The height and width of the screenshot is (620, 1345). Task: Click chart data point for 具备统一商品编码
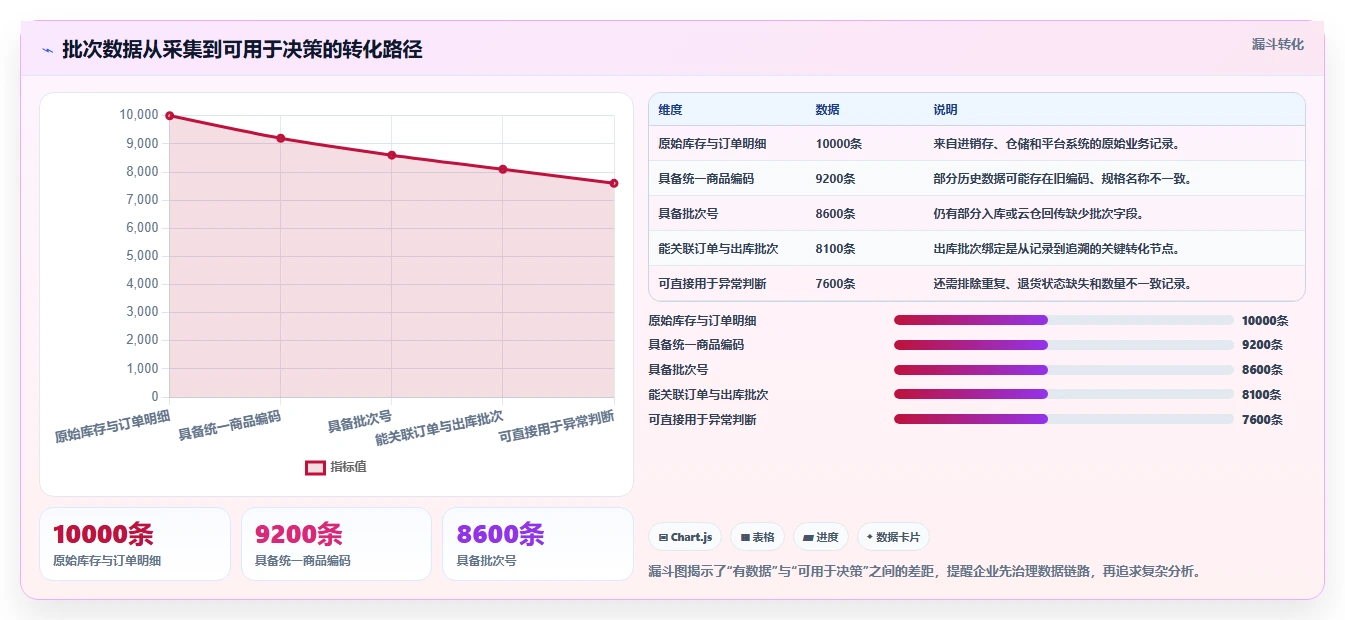coord(280,138)
